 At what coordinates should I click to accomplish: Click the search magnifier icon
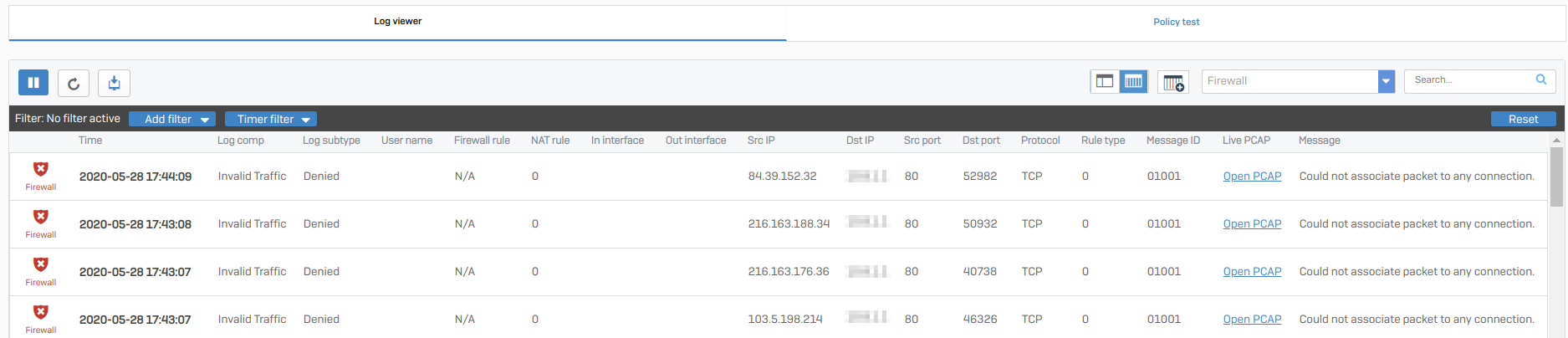pos(1540,79)
